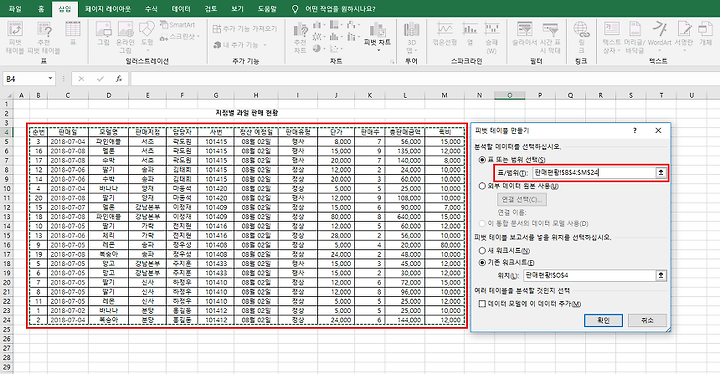The image size is (720, 374).
Task: Select row 25 header
Action: tap(6, 329)
